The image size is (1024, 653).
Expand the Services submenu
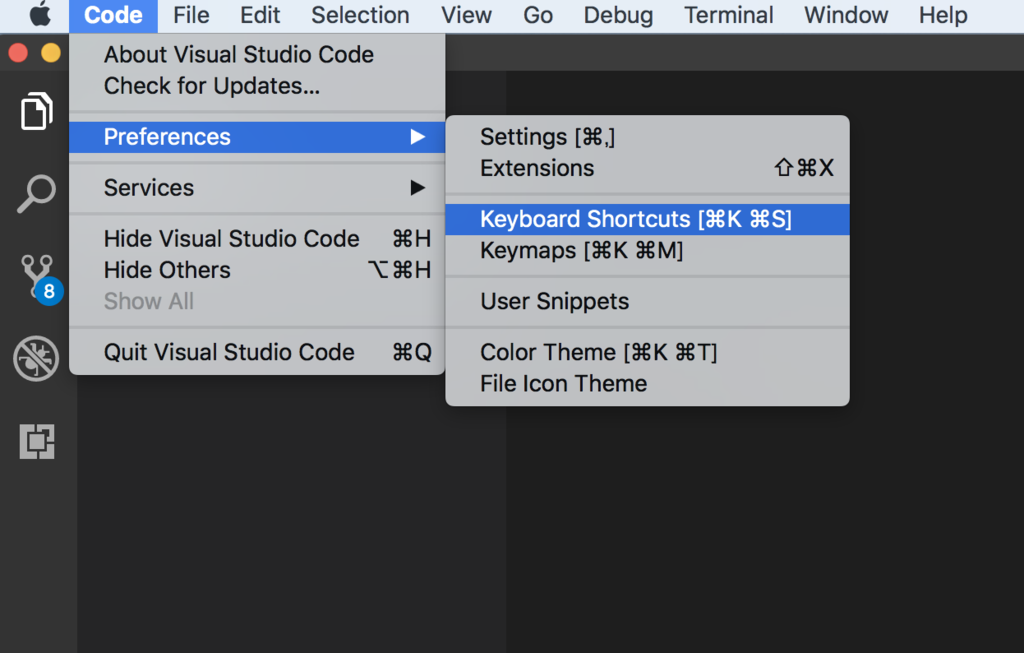257,188
